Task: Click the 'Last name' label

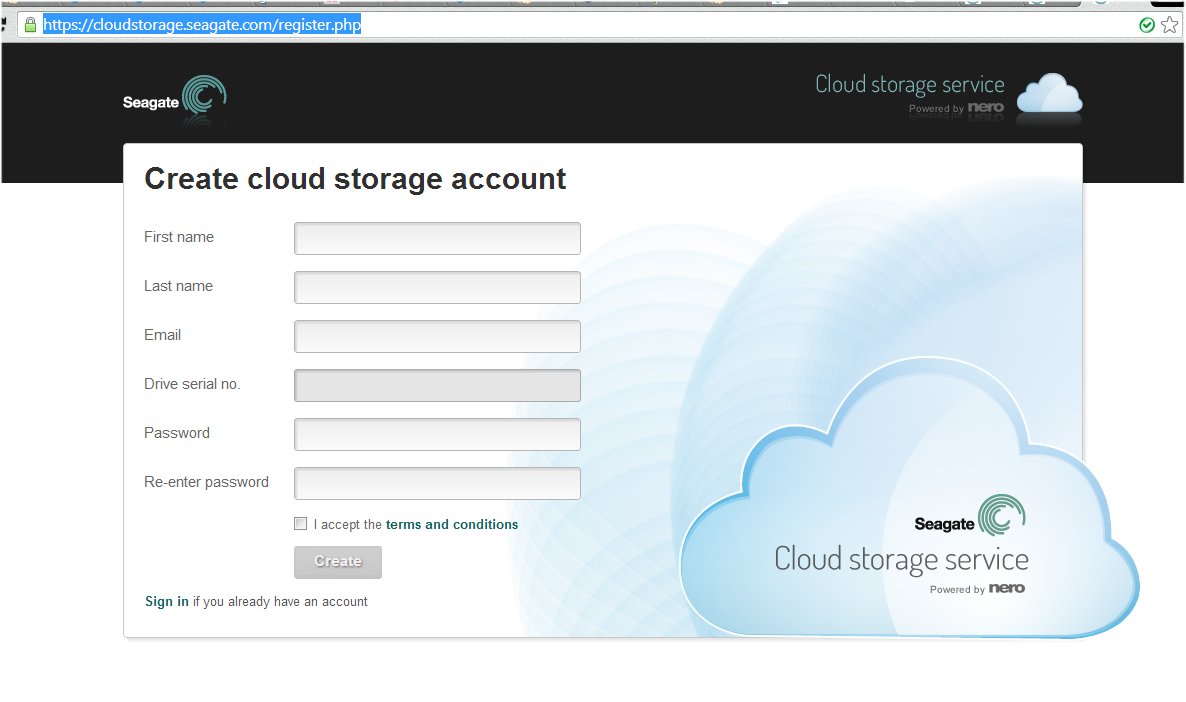Action: (x=179, y=286)
